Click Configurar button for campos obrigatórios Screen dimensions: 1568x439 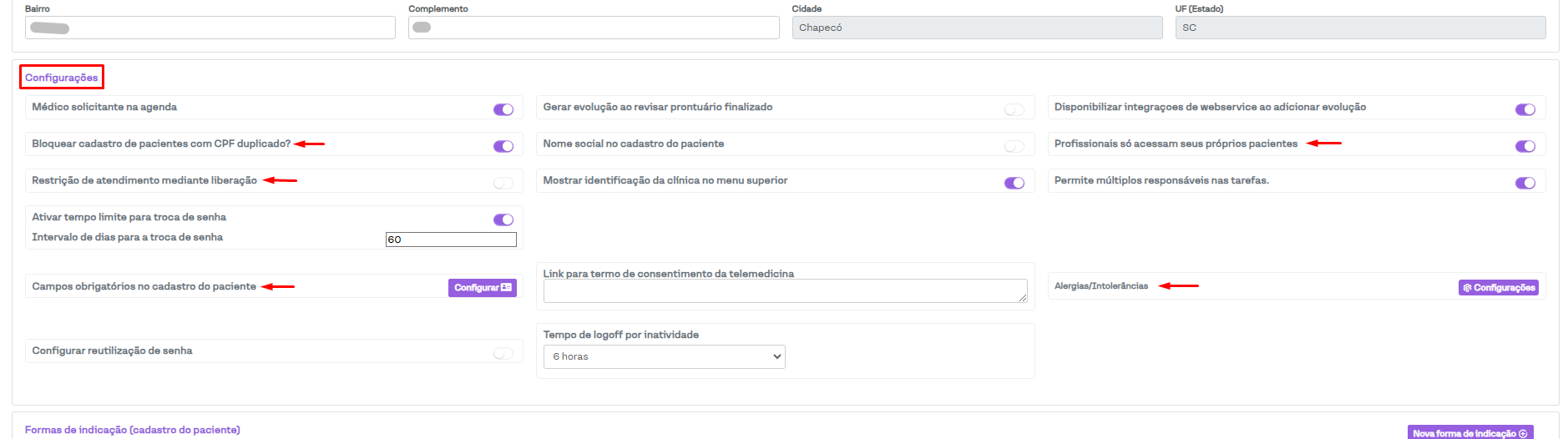click(482, 287)
